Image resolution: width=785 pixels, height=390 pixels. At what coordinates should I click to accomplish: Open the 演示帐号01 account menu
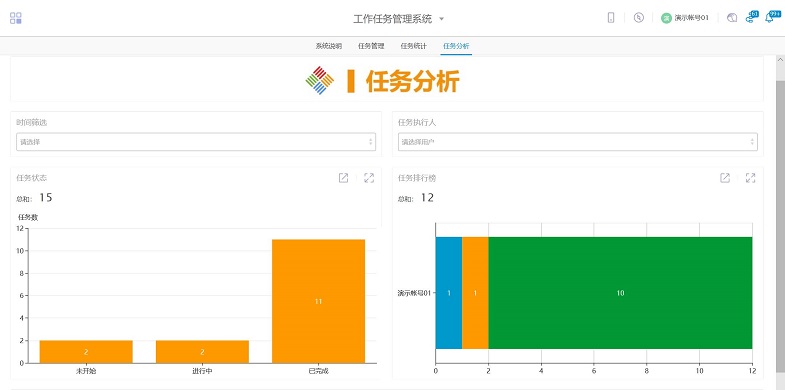pyautogui.click(x=685, y=18)
